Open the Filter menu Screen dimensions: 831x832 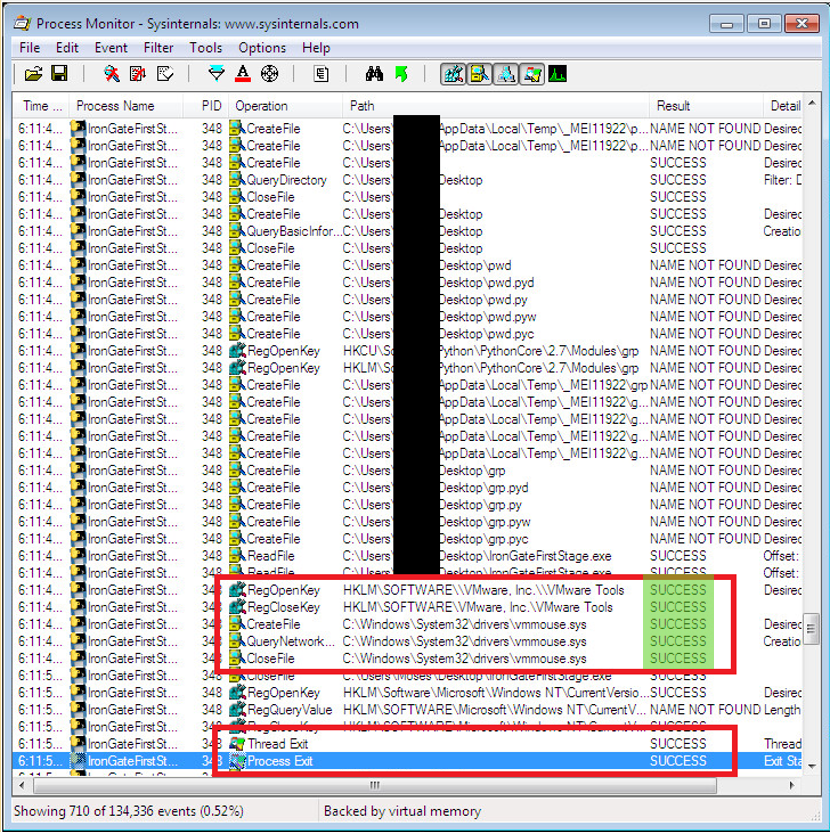click(x=158, y=48)
